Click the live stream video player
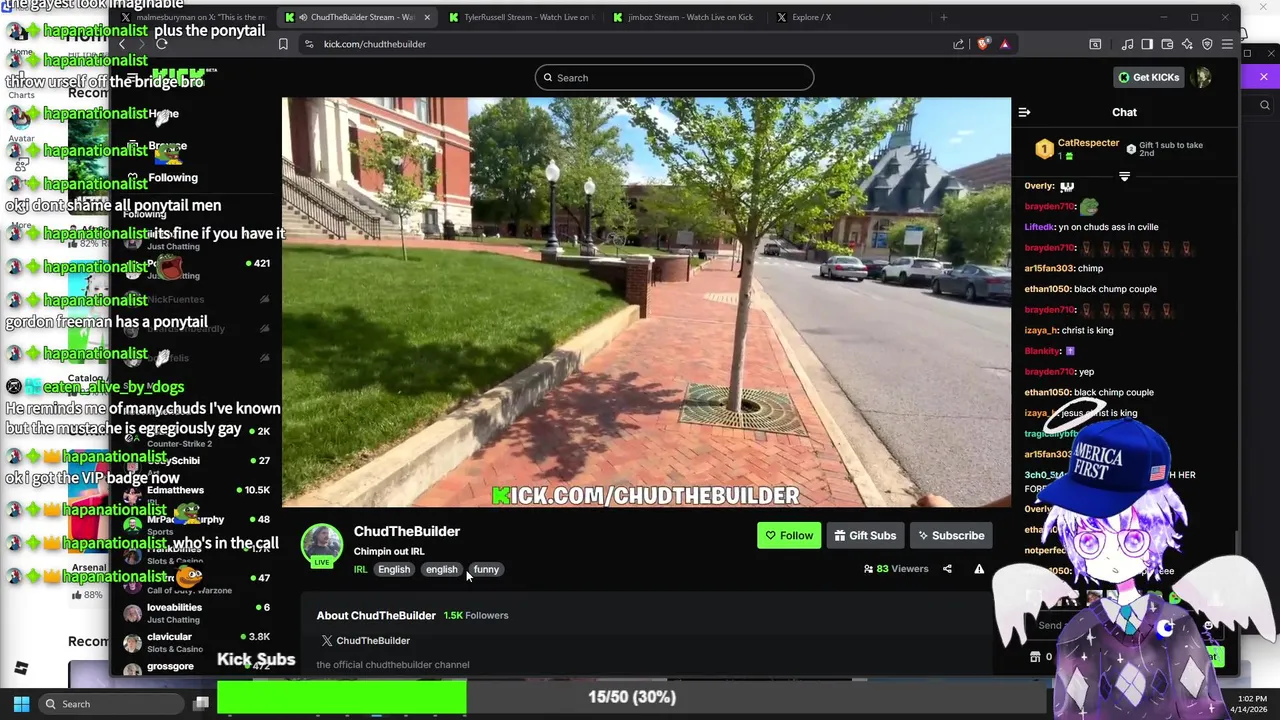Image resolution: width=1280 pixels, height=720 pixels. (x=646, y=302)
